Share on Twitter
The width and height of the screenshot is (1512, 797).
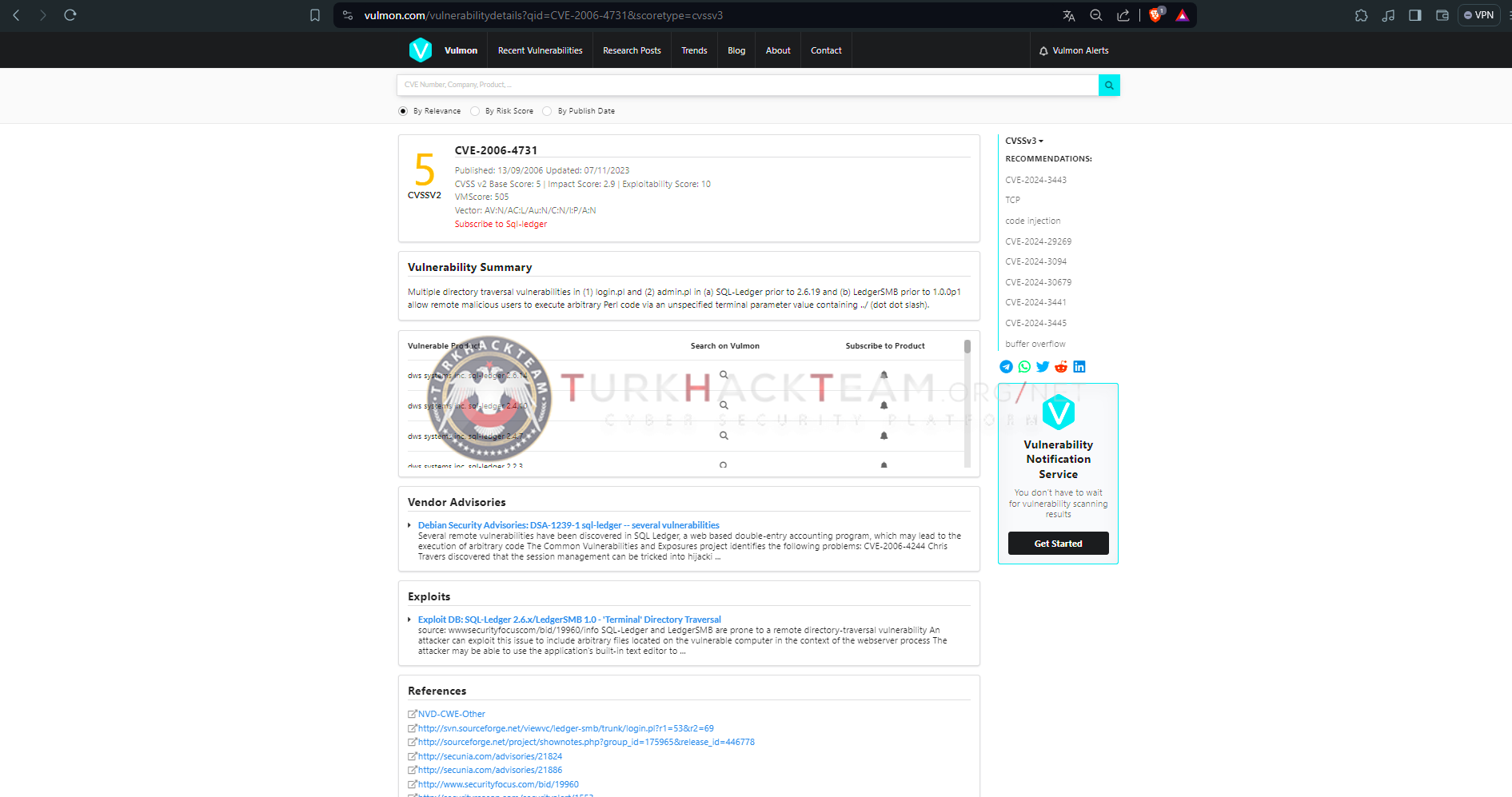coord(1043,367)
